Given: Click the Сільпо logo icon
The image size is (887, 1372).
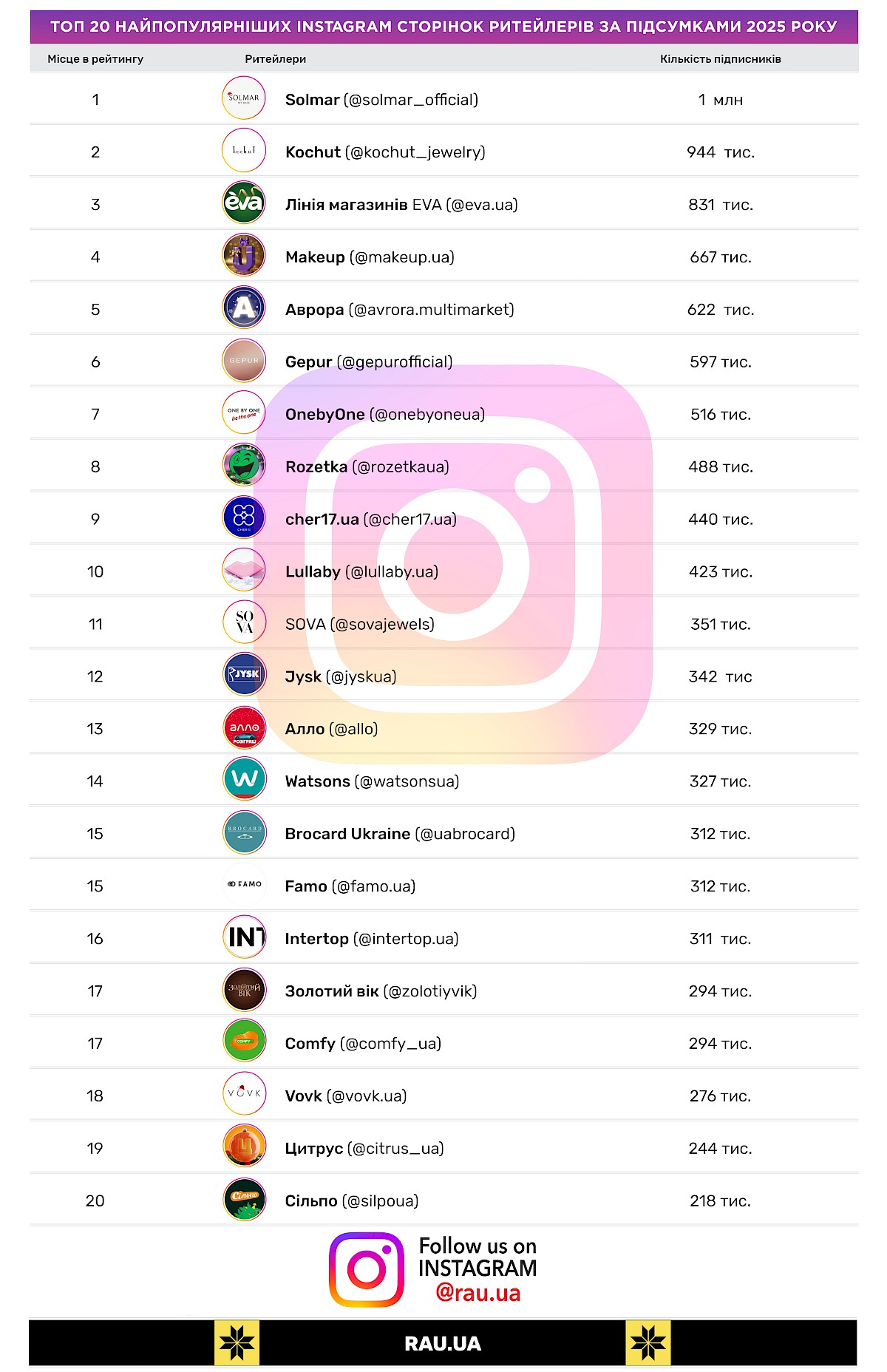Looking at the screenshot, I should [244, 1200].
